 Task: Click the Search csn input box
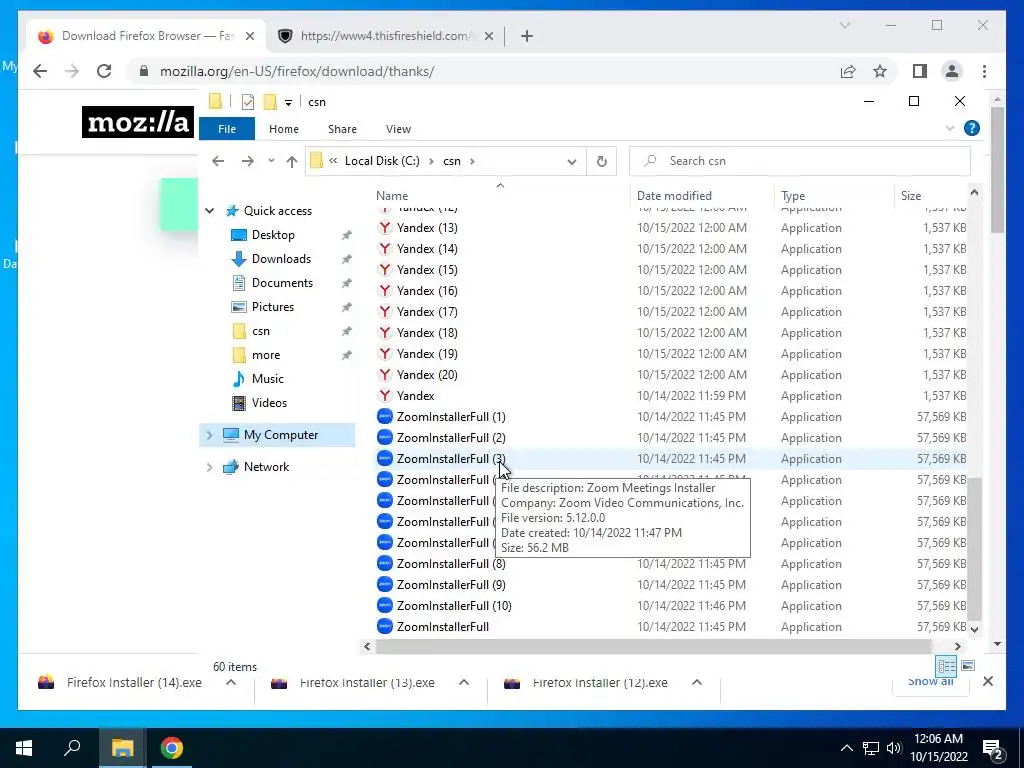[x=800, y=161]
